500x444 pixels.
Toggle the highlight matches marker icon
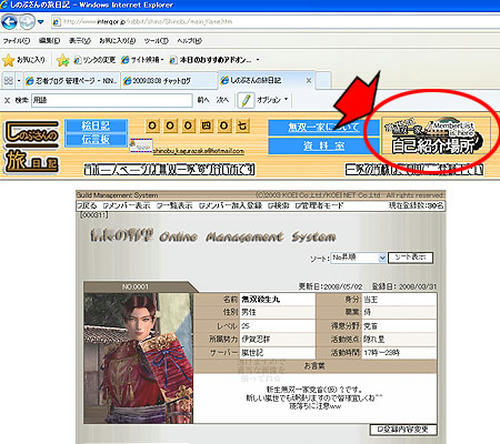(x=246, y=100)
